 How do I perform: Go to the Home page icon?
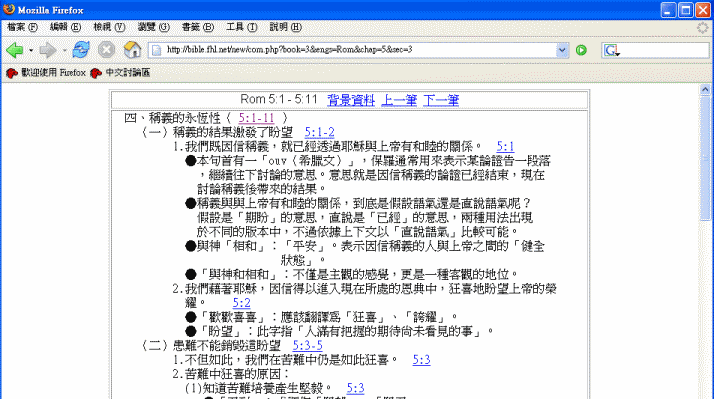132,50
